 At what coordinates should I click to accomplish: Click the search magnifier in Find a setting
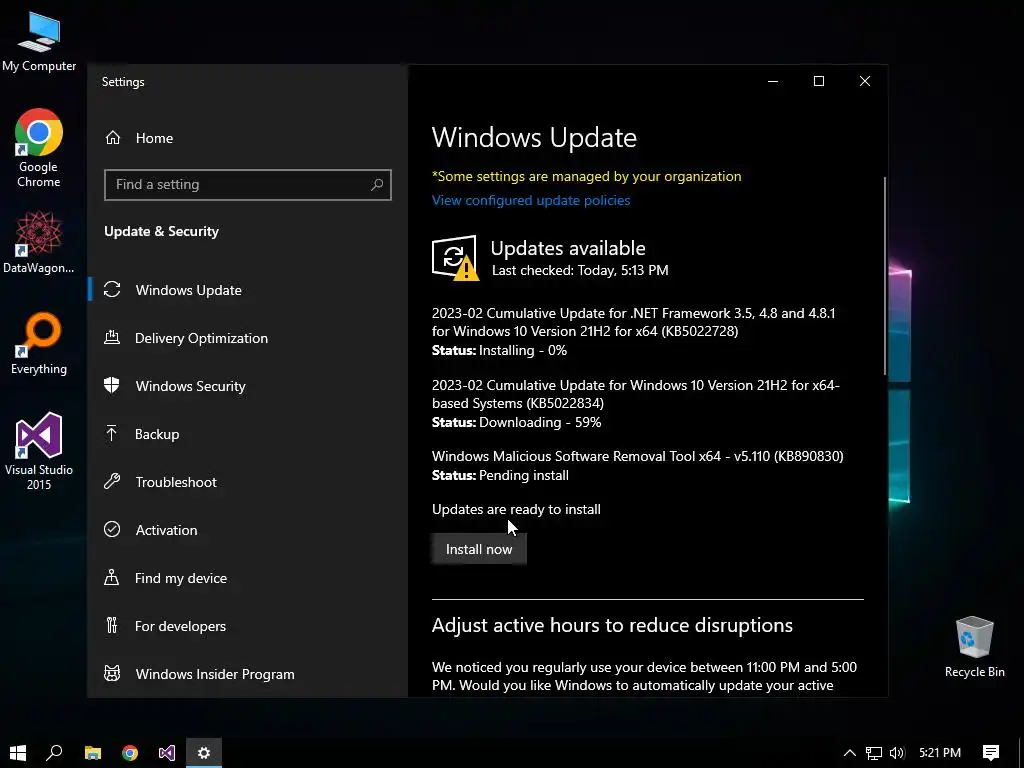point(377,185)
